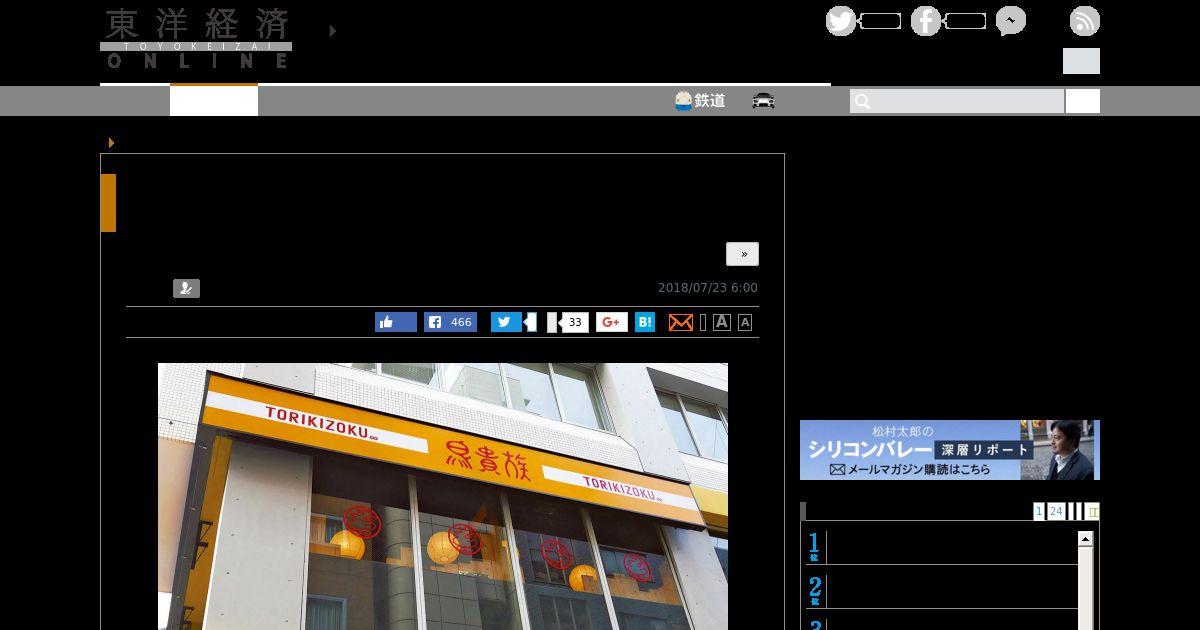Select the smaller font size A icon
The image size is (1200, 630).
[x=745, y=322]
